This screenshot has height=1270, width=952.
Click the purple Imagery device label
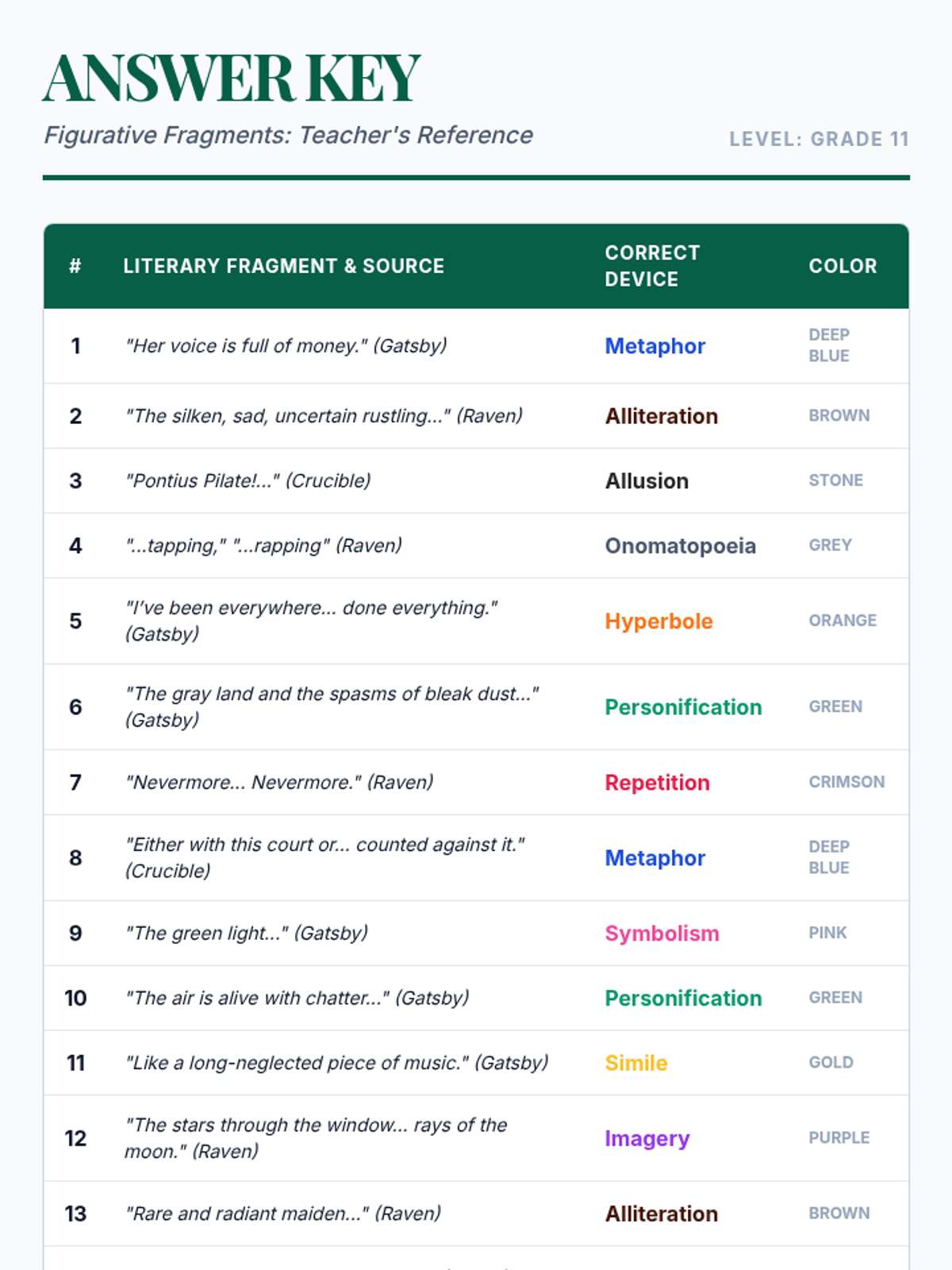point(647,1138)
